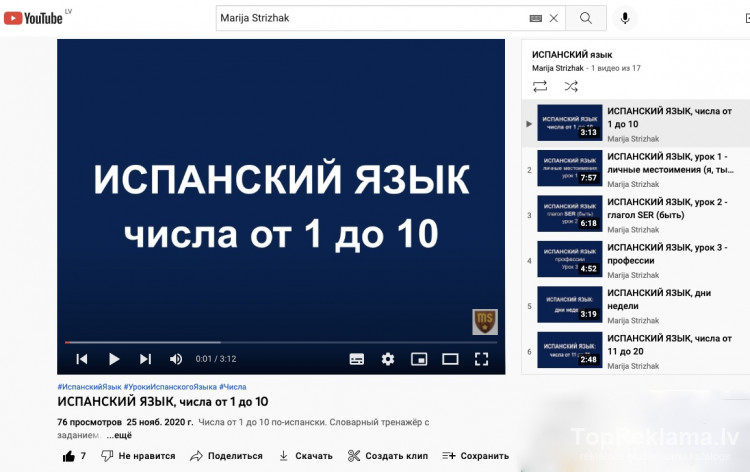Start voice search with the microphone icon
The width and height of the screenshot is (750, 472).
[626, 18]
